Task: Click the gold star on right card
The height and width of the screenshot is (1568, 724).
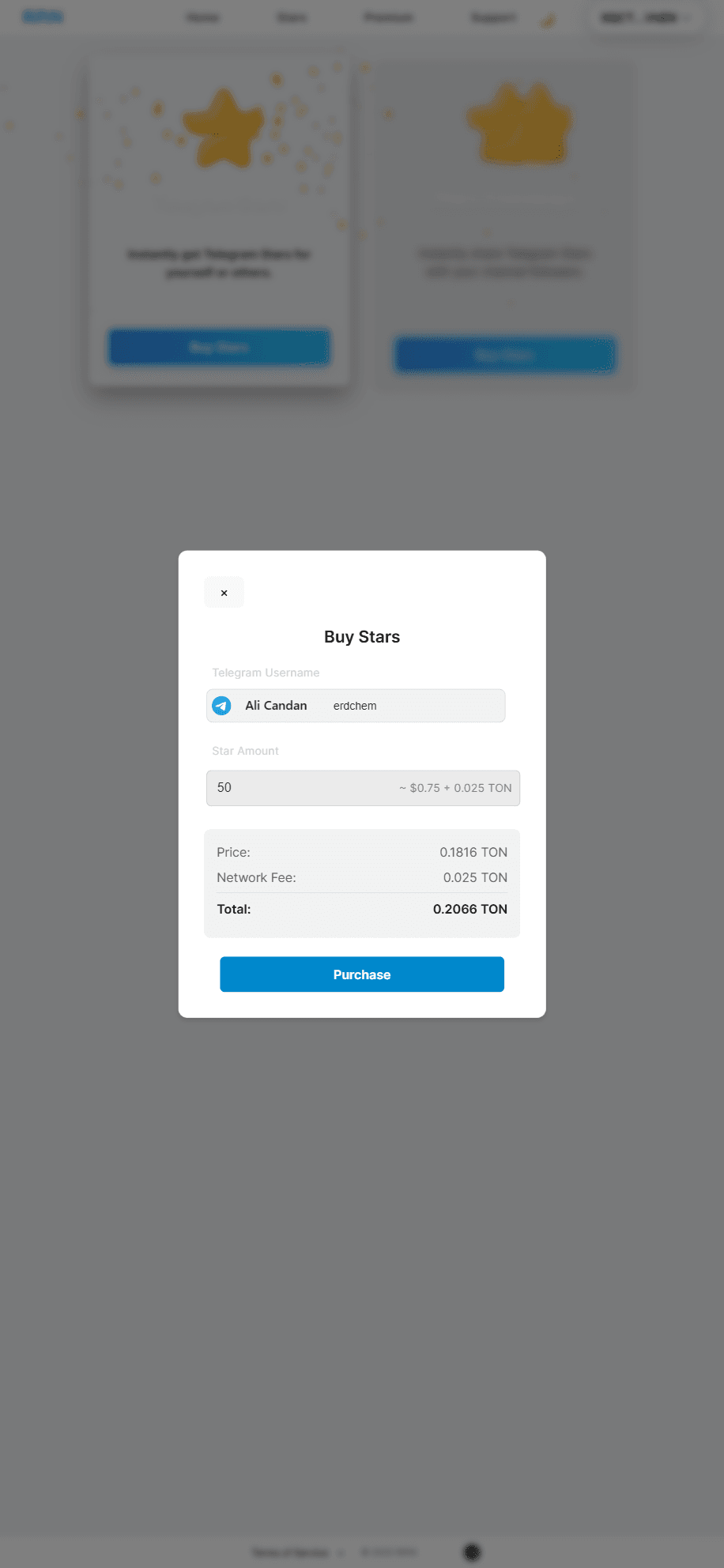Action: (x=519, y=124)
